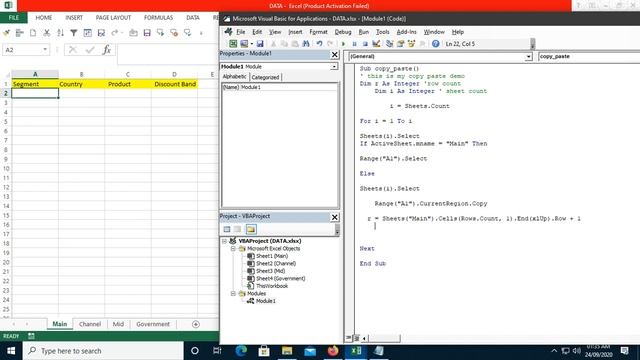This screenshot has height=360, width=640.
Task: Switch to Excel PAGE LAYOUT tab
Action: tap(113, 18)
